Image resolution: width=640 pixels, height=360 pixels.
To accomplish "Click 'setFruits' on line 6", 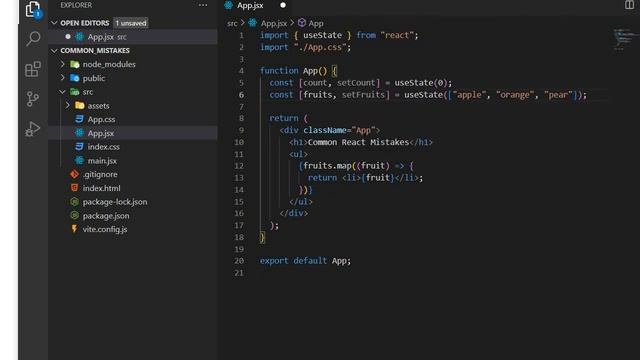I will 363,95.
